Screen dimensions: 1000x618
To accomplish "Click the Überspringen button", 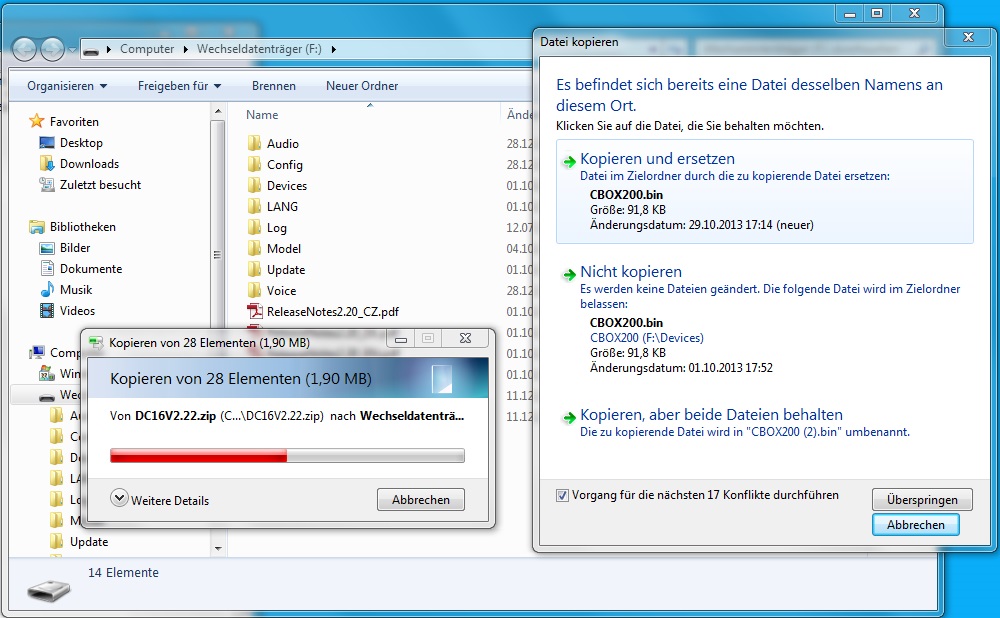I will [922, 499].
